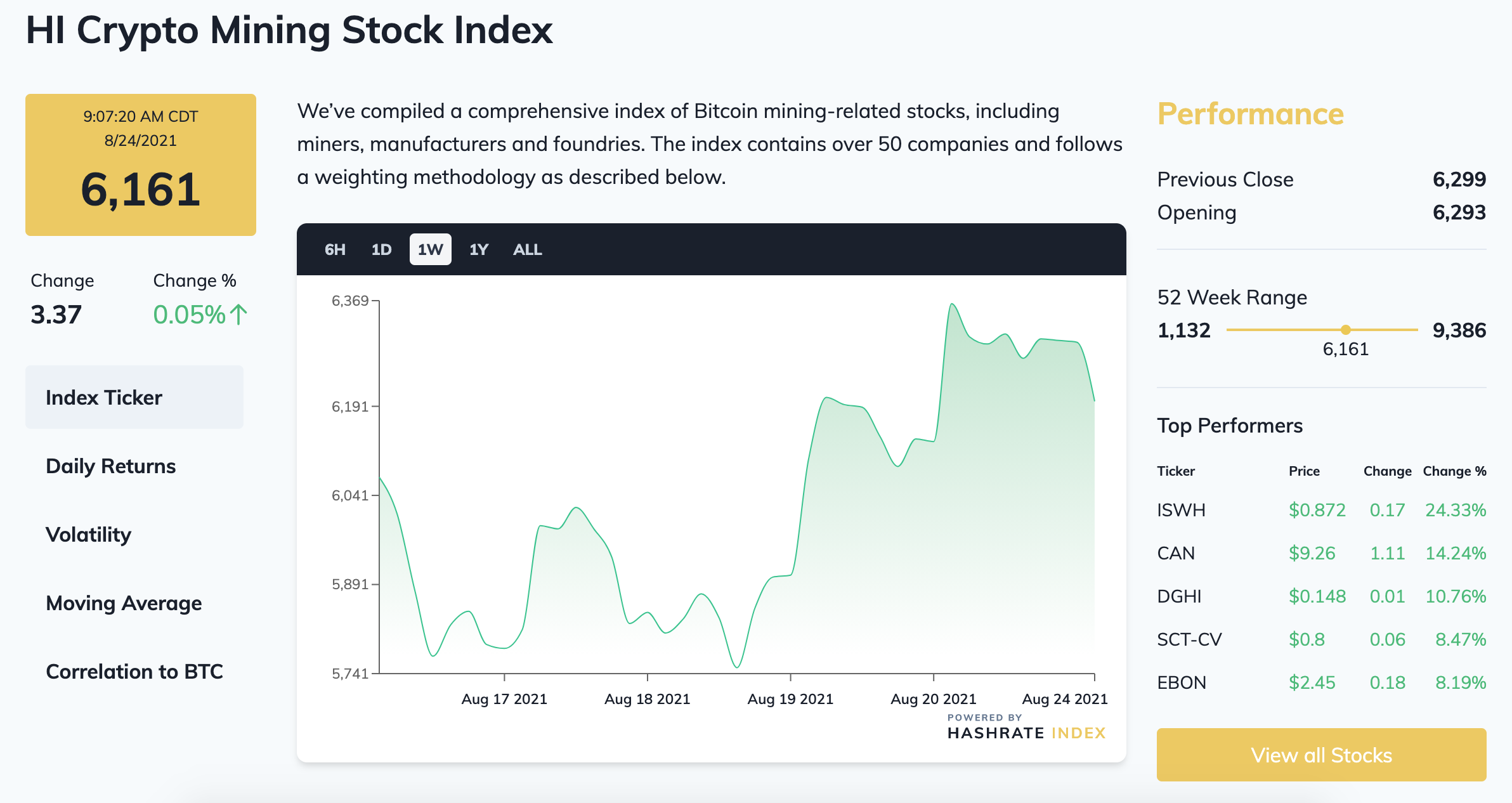Click the 52 Week Range slider dot
Screen dimensions: 1512x803
(1346, 330)
